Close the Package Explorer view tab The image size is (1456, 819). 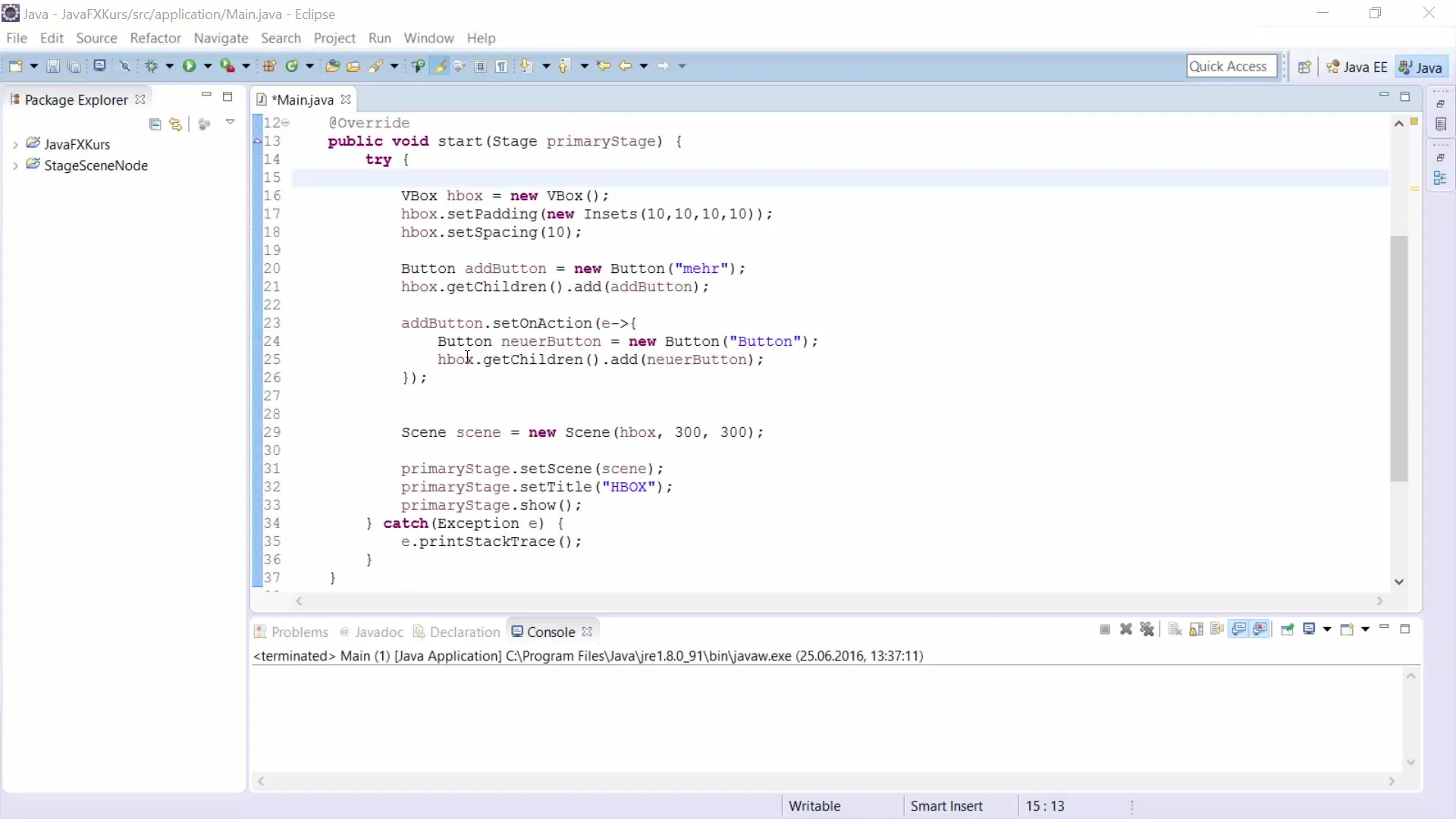click(x=140, y=99)
